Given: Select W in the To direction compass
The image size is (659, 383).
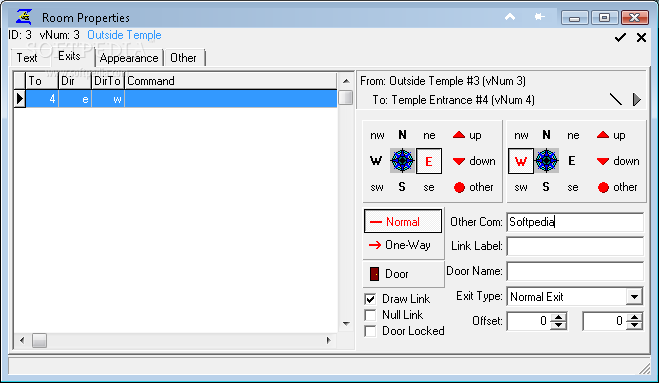Looking at the screenshot, I should (x=521, y=161).
